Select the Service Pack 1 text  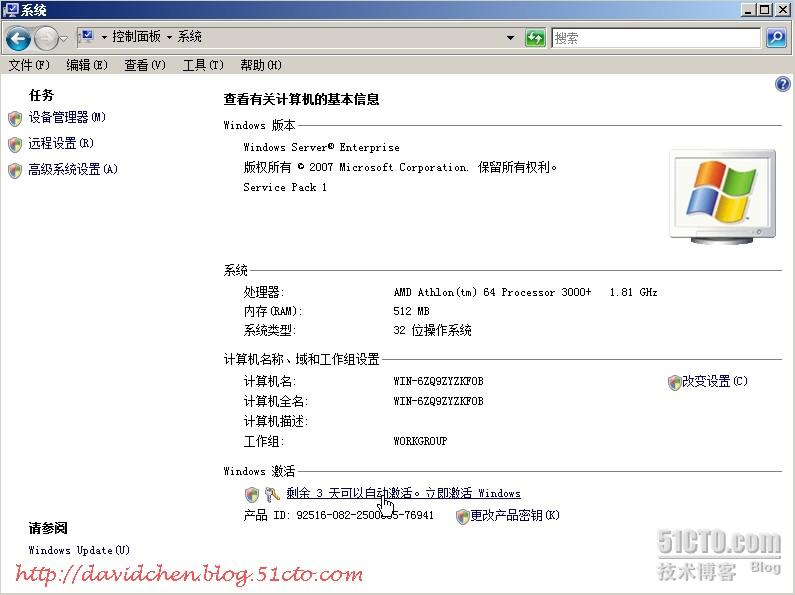click(285, 188)
